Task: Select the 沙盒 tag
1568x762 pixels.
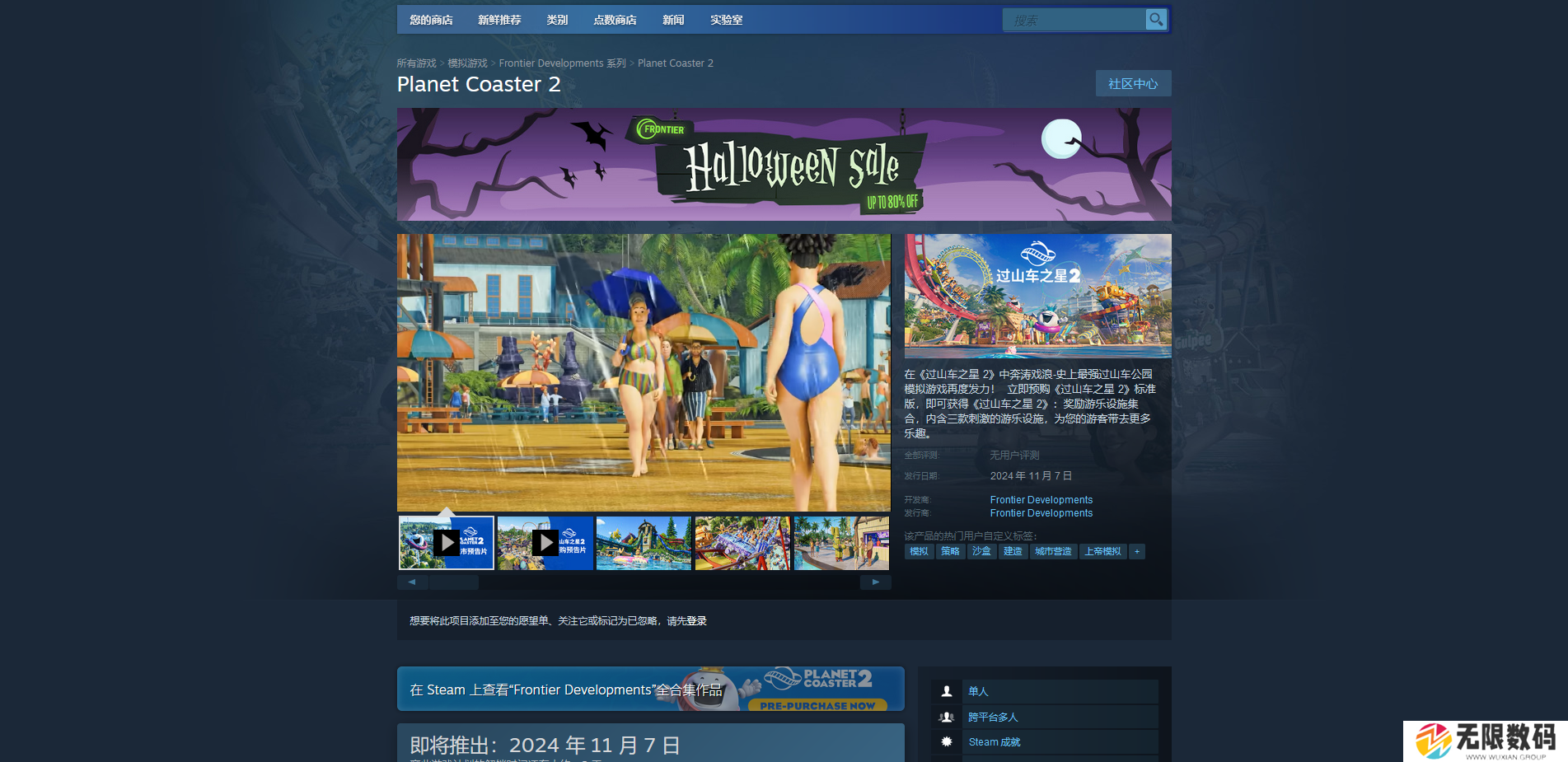Action: pos(981,551)
